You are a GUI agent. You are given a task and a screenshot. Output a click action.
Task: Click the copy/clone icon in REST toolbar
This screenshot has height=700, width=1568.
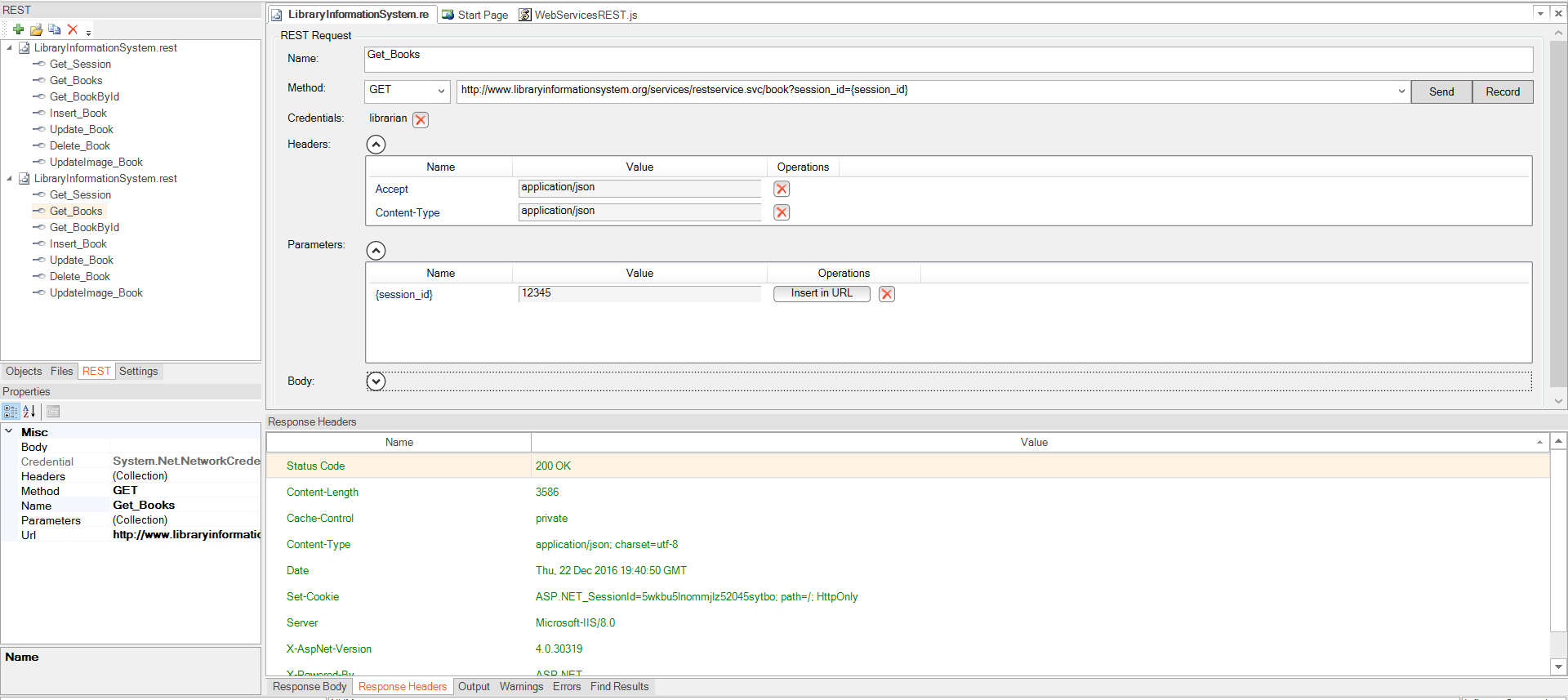[54, 29]
